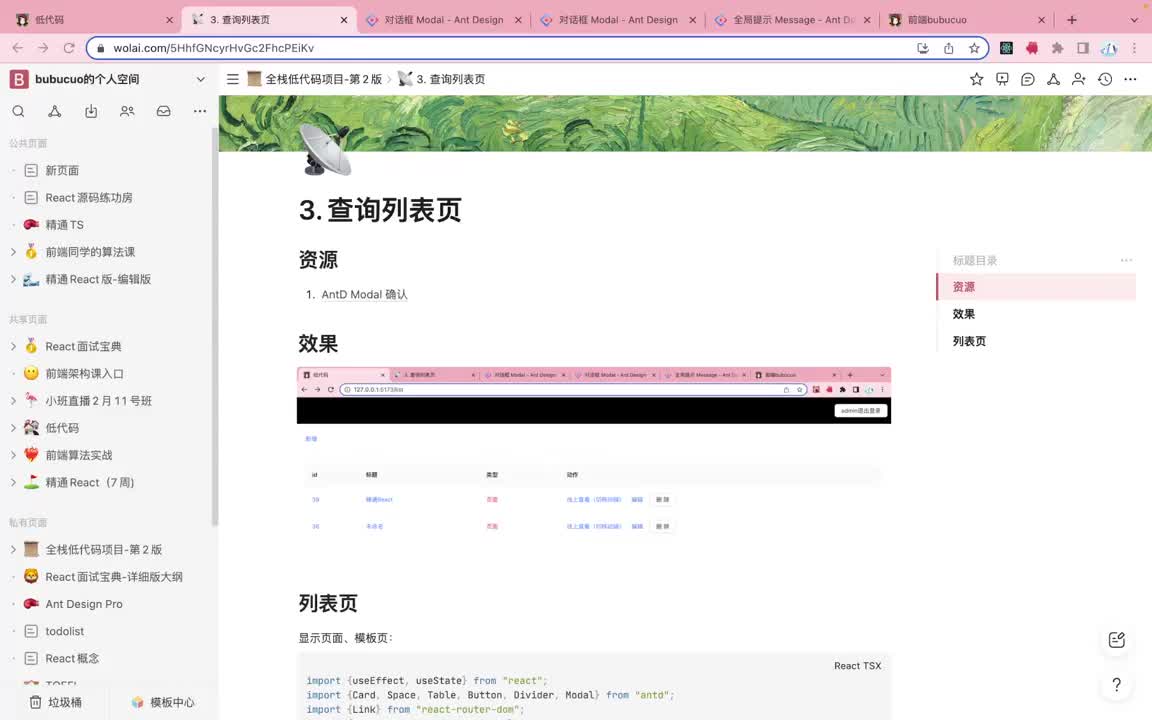Expand 前端算法实战 page
This screenshot has height=720, width=1152.
13,454
